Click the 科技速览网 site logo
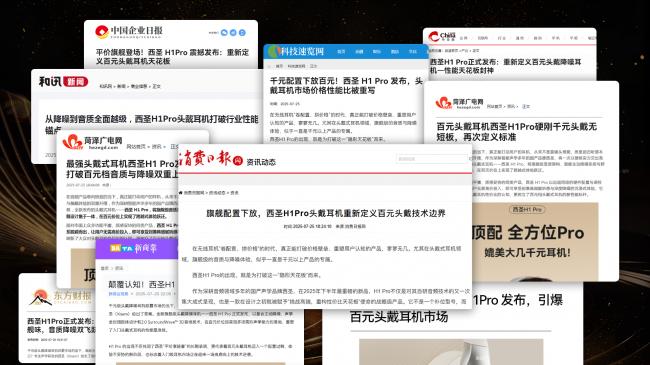The image size is (650, 365). [x=296, y=51]
